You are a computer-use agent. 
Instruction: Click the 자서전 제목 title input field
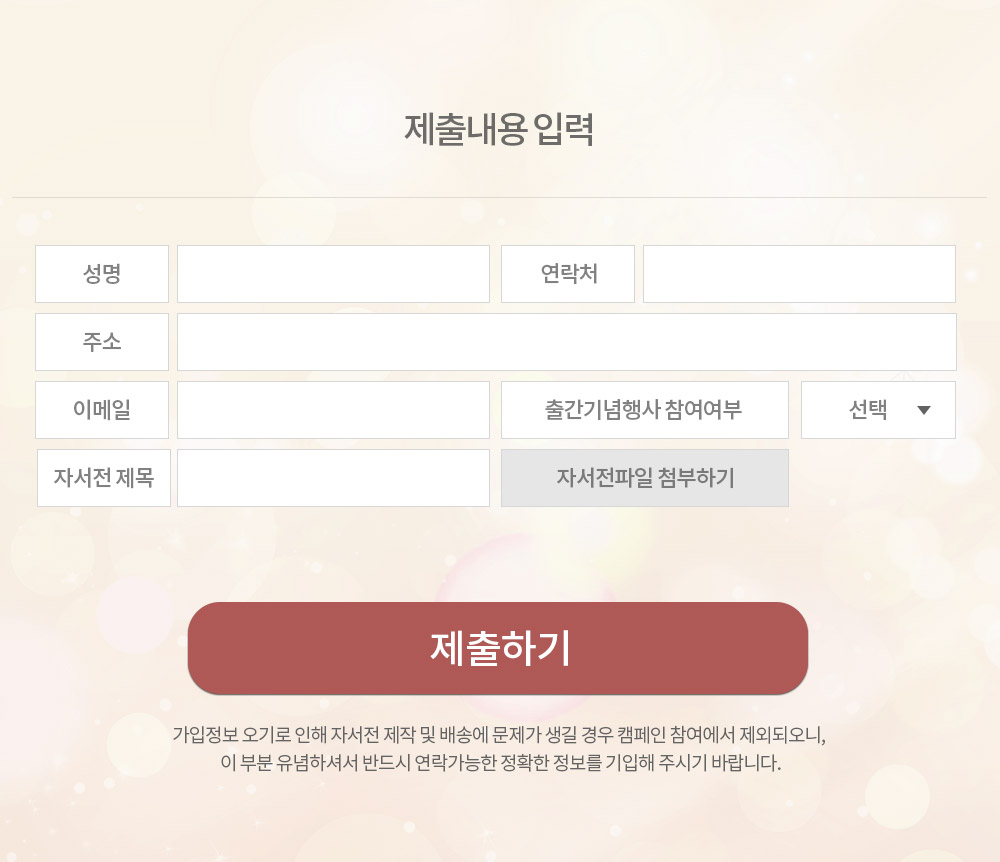pos(333,478)
